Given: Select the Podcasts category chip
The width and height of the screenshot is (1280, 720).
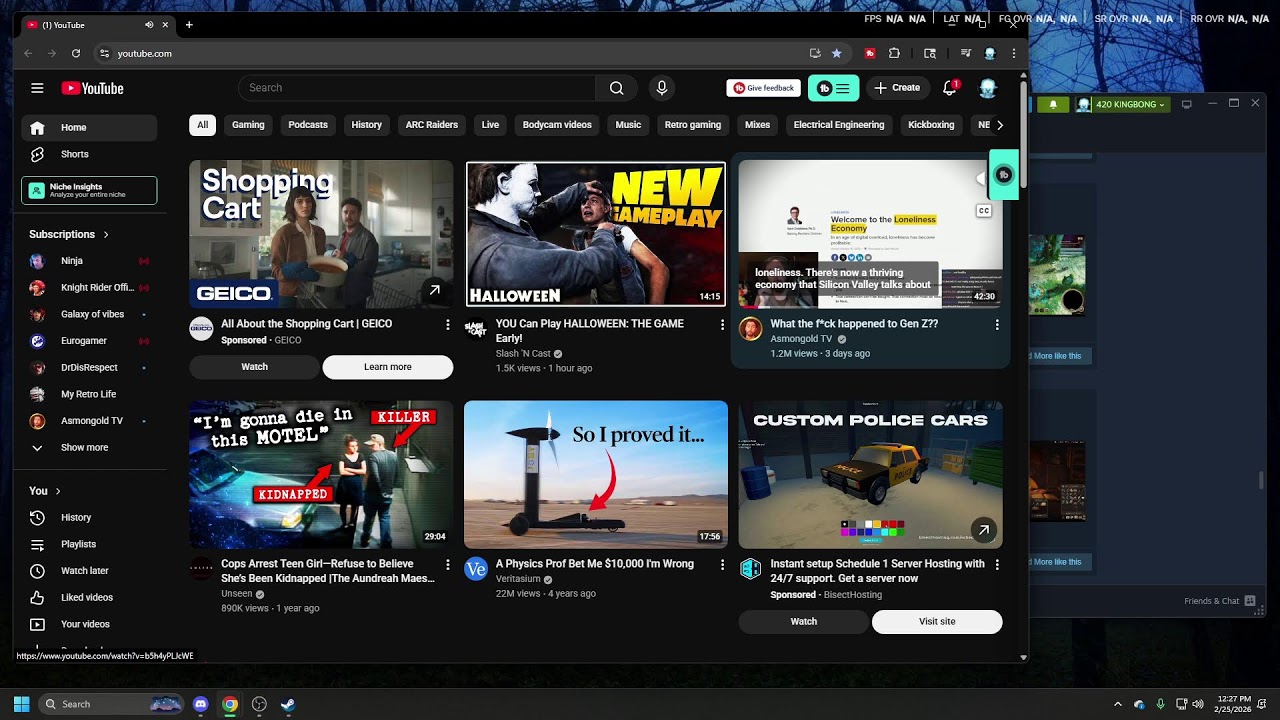Looking at the screenshot, I should [308, 125].
